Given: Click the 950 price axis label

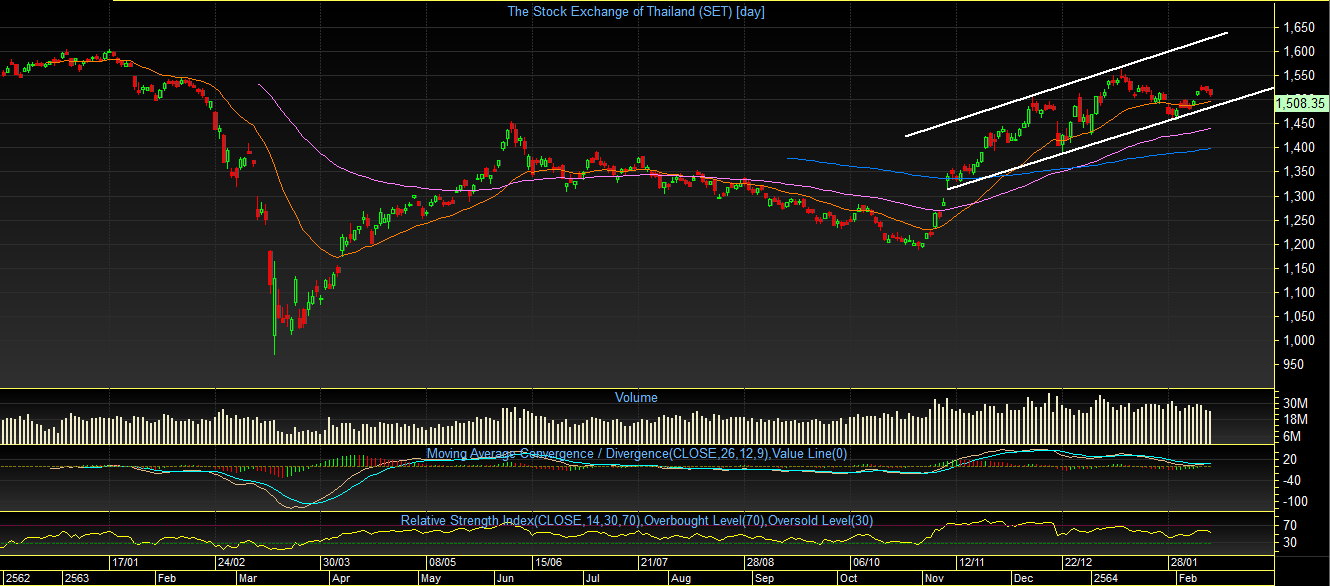Looking at the screenshot, I should click(x=1294, y=364).
